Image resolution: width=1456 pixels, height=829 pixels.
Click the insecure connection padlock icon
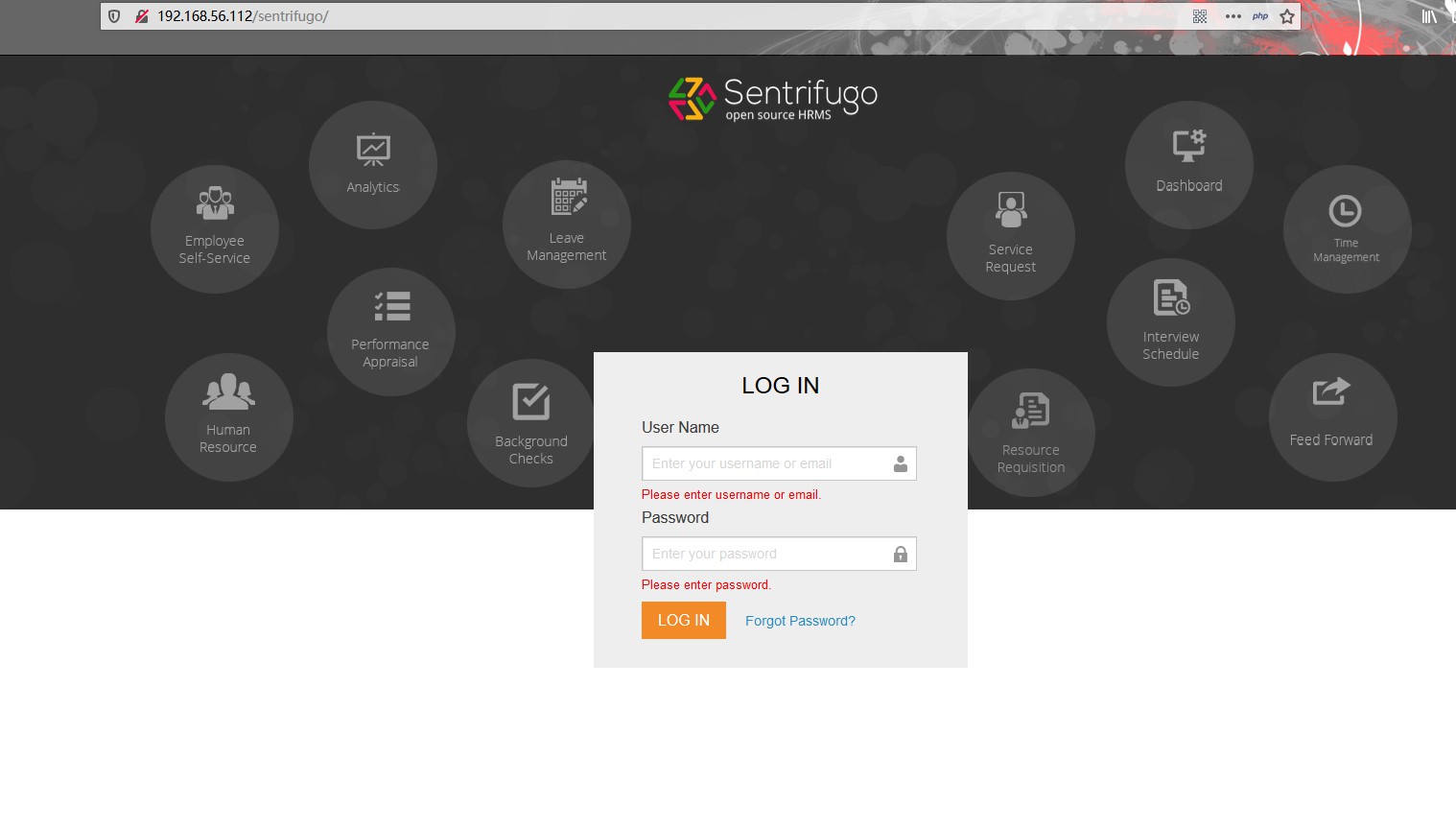coord(142,16)
